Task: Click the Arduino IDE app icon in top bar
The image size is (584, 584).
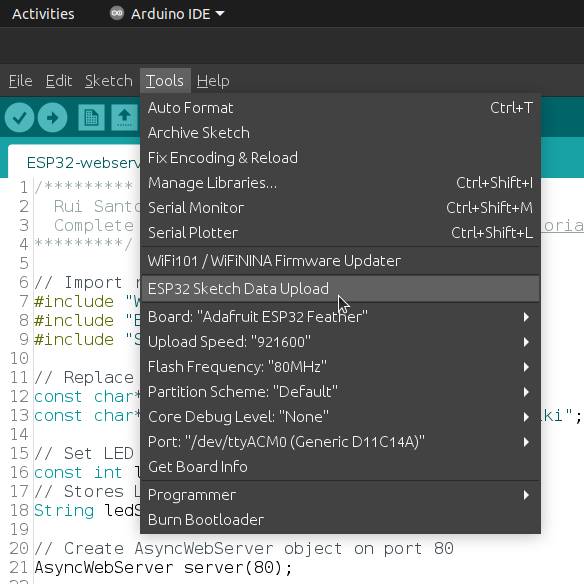Action: (117, 13)
